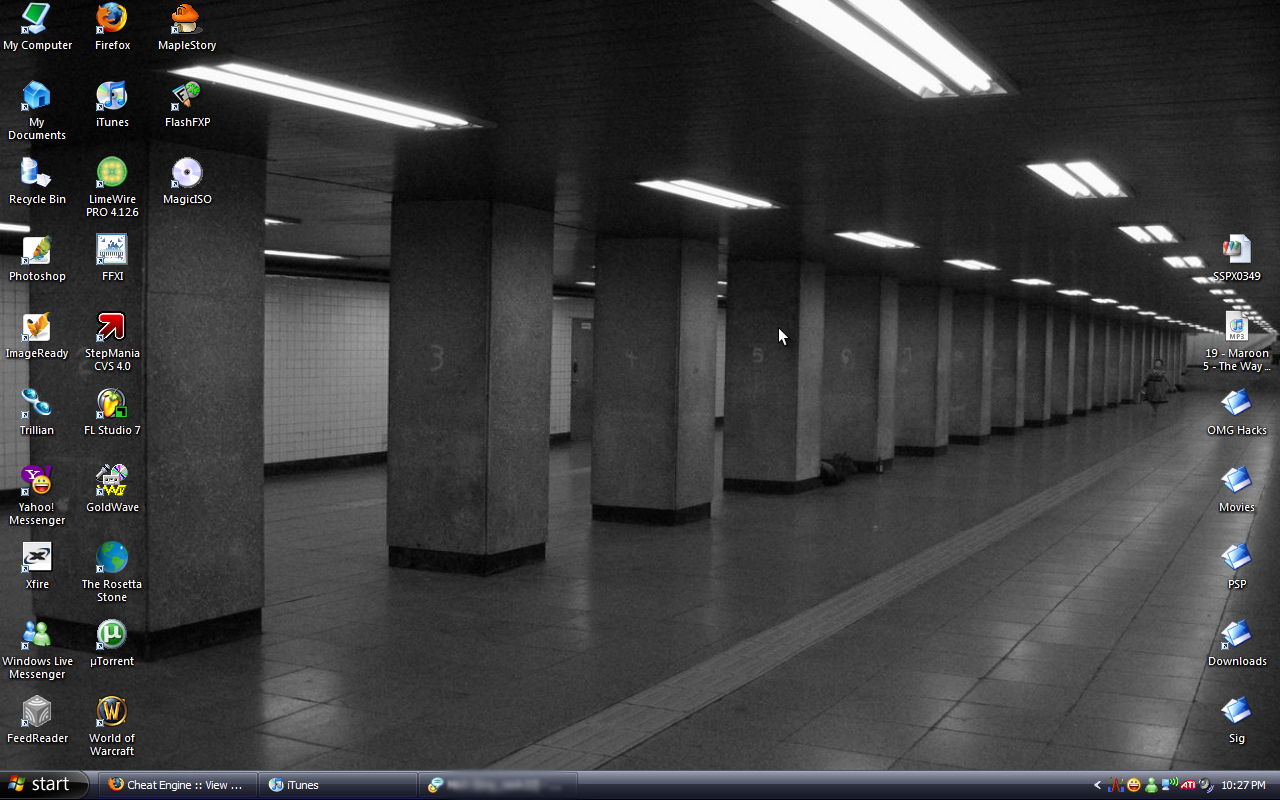1280x800 pixels.
Task: Select the LimeWire PRO 4.12.6 shortcut
Action: click(x=112, y=187)
